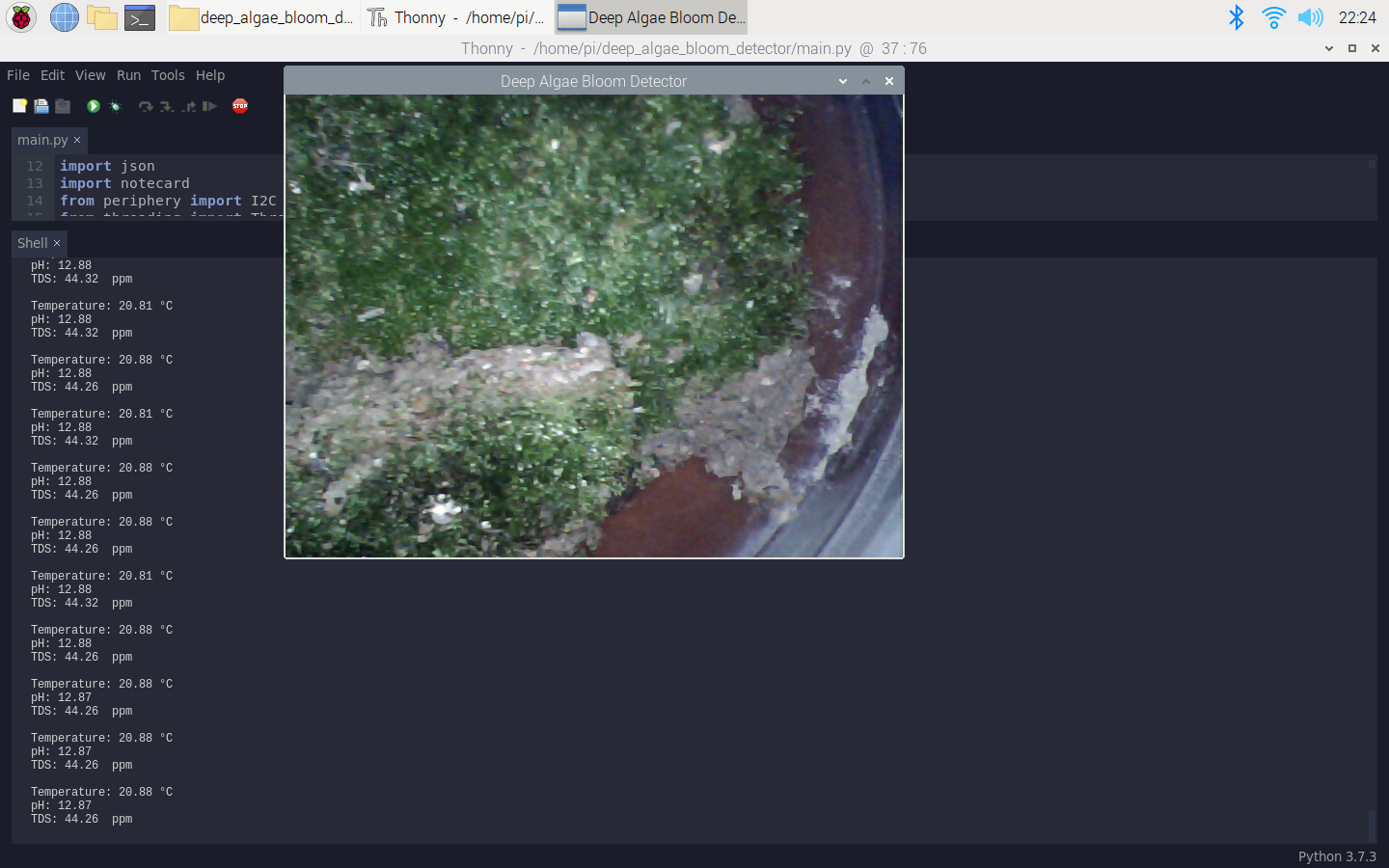Viewport: 1389px width, 868px height.
Task: Open the Tools menu
Action: pyautogui.click(x=168, y=75)
